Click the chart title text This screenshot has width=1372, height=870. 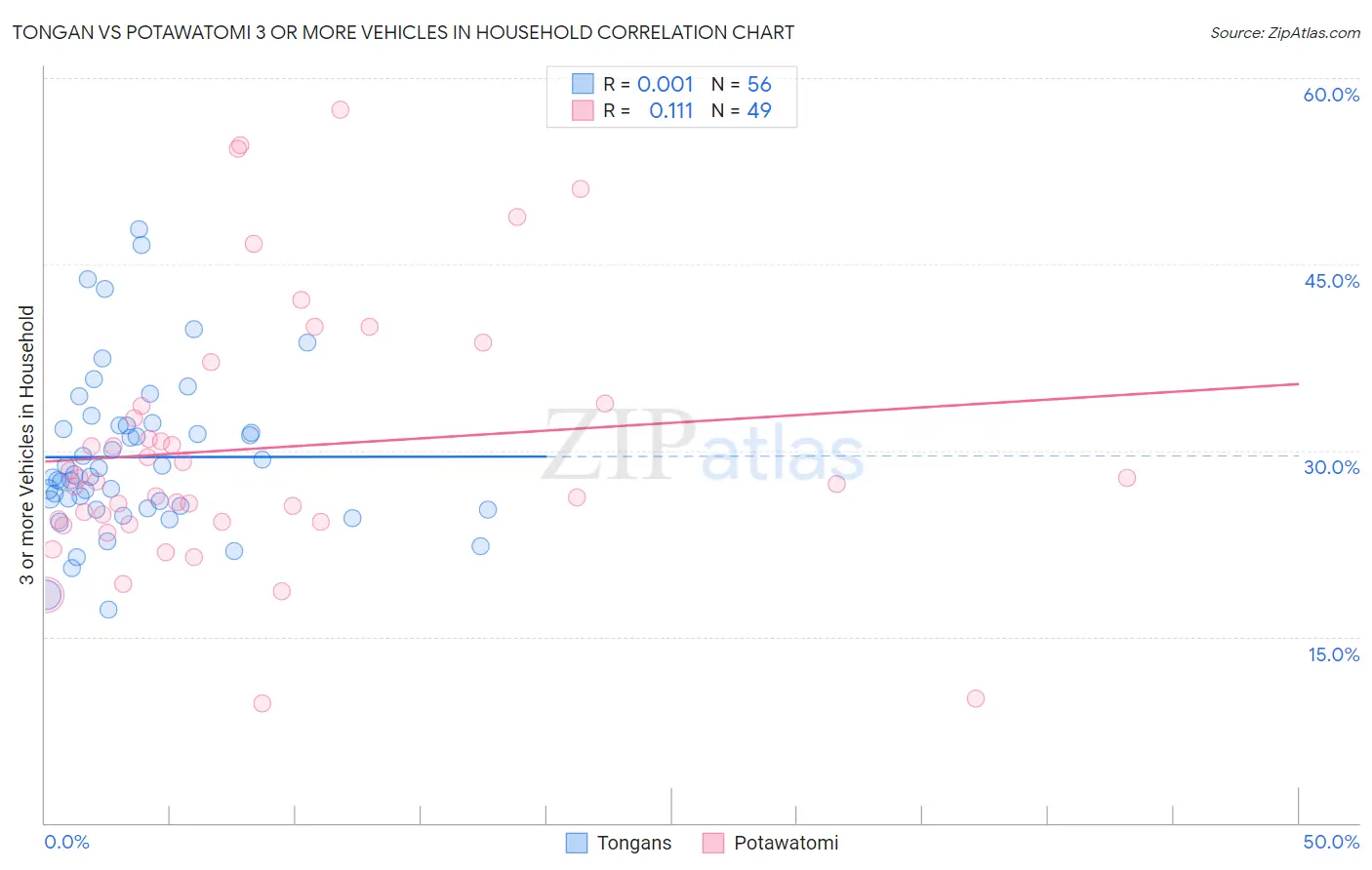click(403, 32)
